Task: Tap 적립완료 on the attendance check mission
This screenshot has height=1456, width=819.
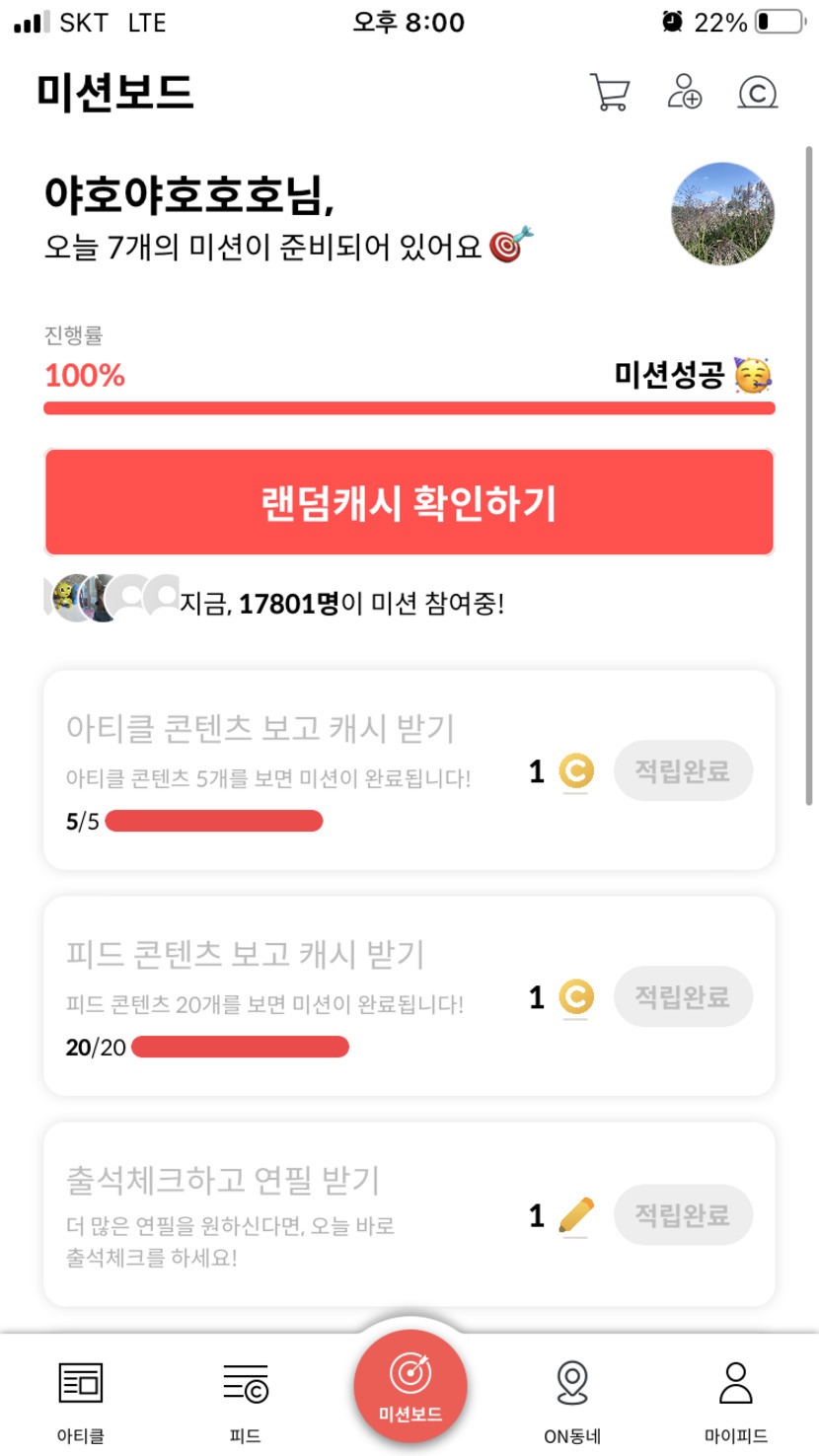Action: [x=683, y=1214]
